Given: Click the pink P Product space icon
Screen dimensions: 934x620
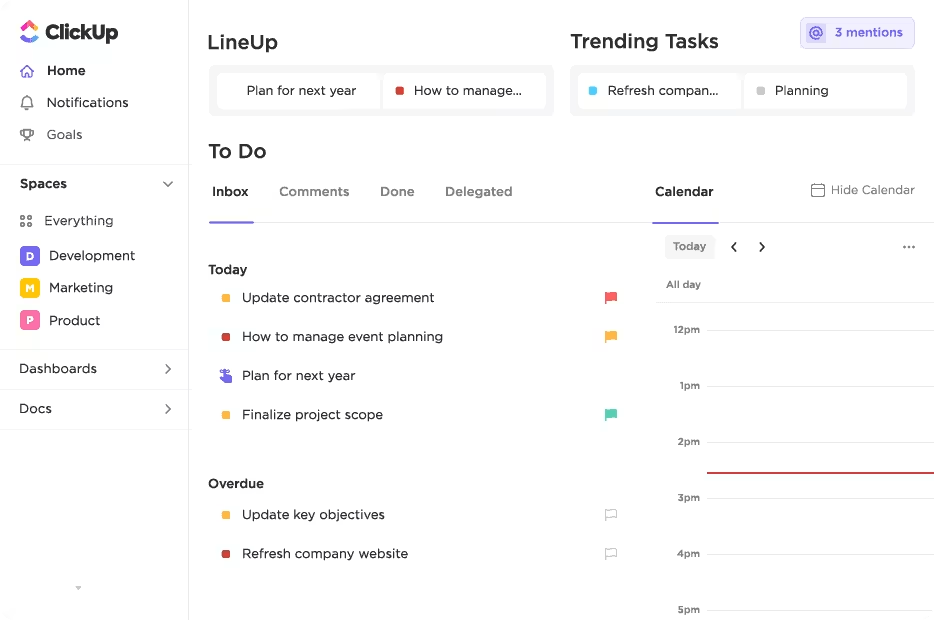Looking at the screenshot, I should 30,320.
